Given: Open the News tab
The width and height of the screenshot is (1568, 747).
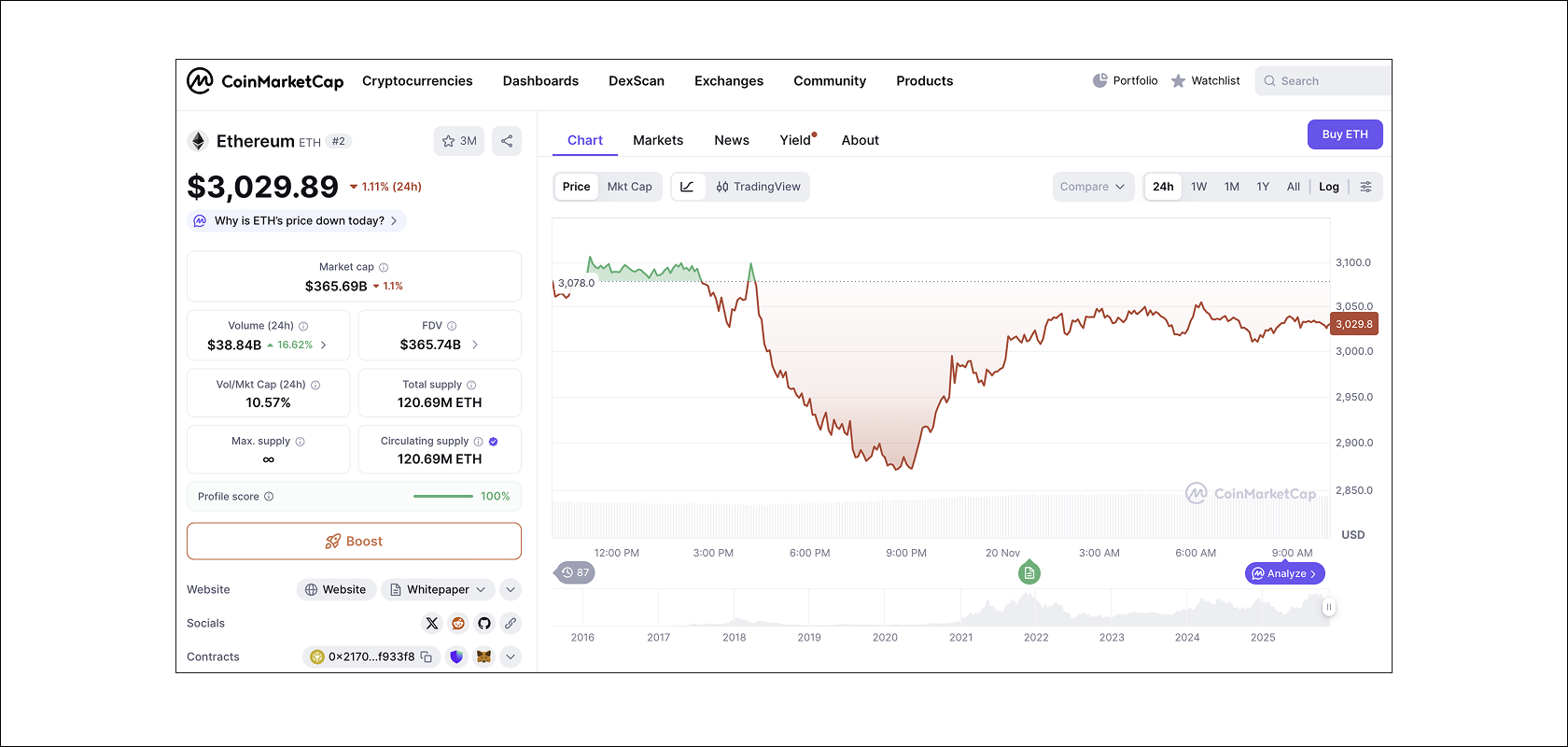Looking at the screenshot, I should [x=732, y=140].
